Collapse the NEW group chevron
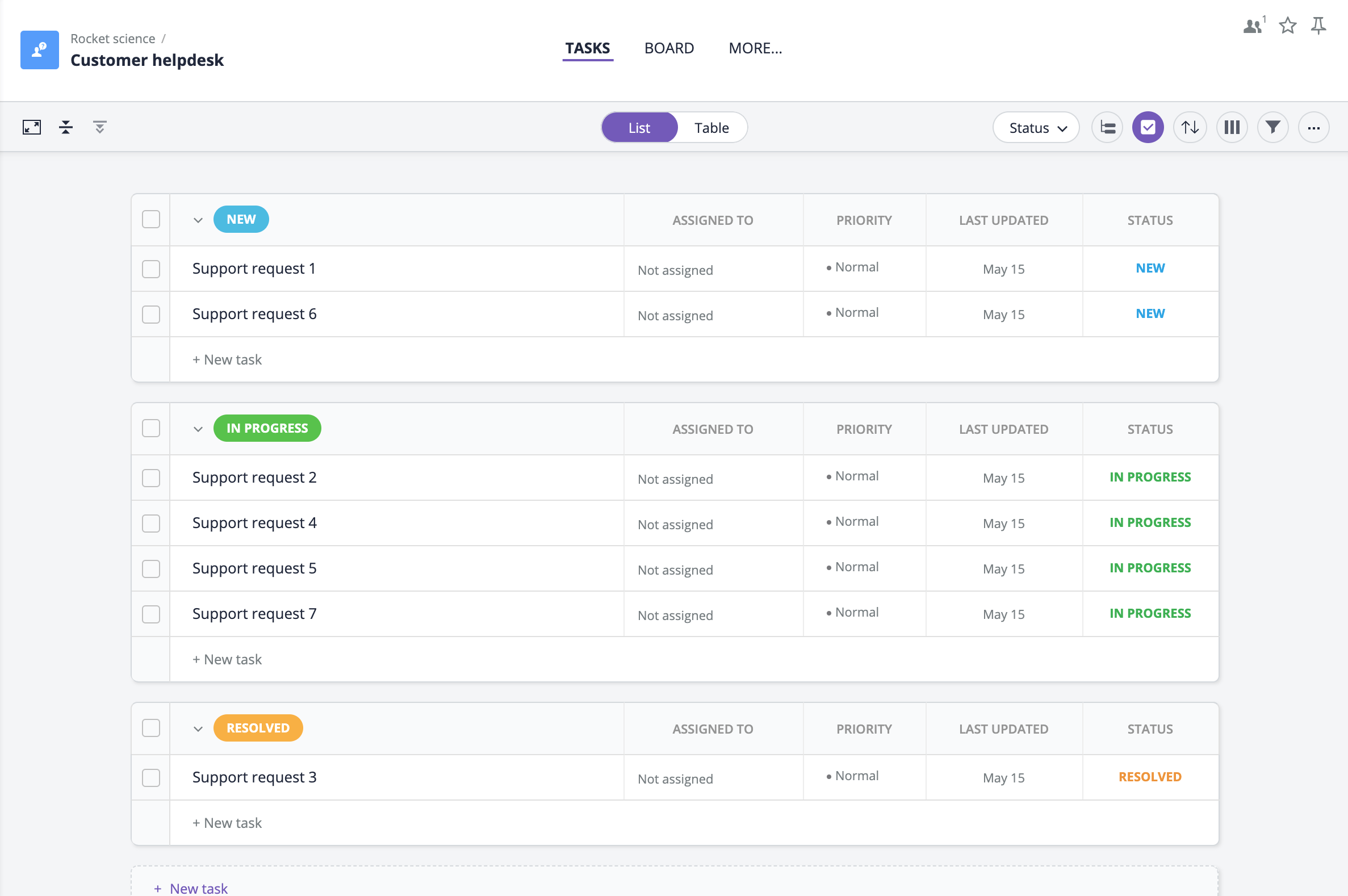1348x896 pixels. (198, 220)
